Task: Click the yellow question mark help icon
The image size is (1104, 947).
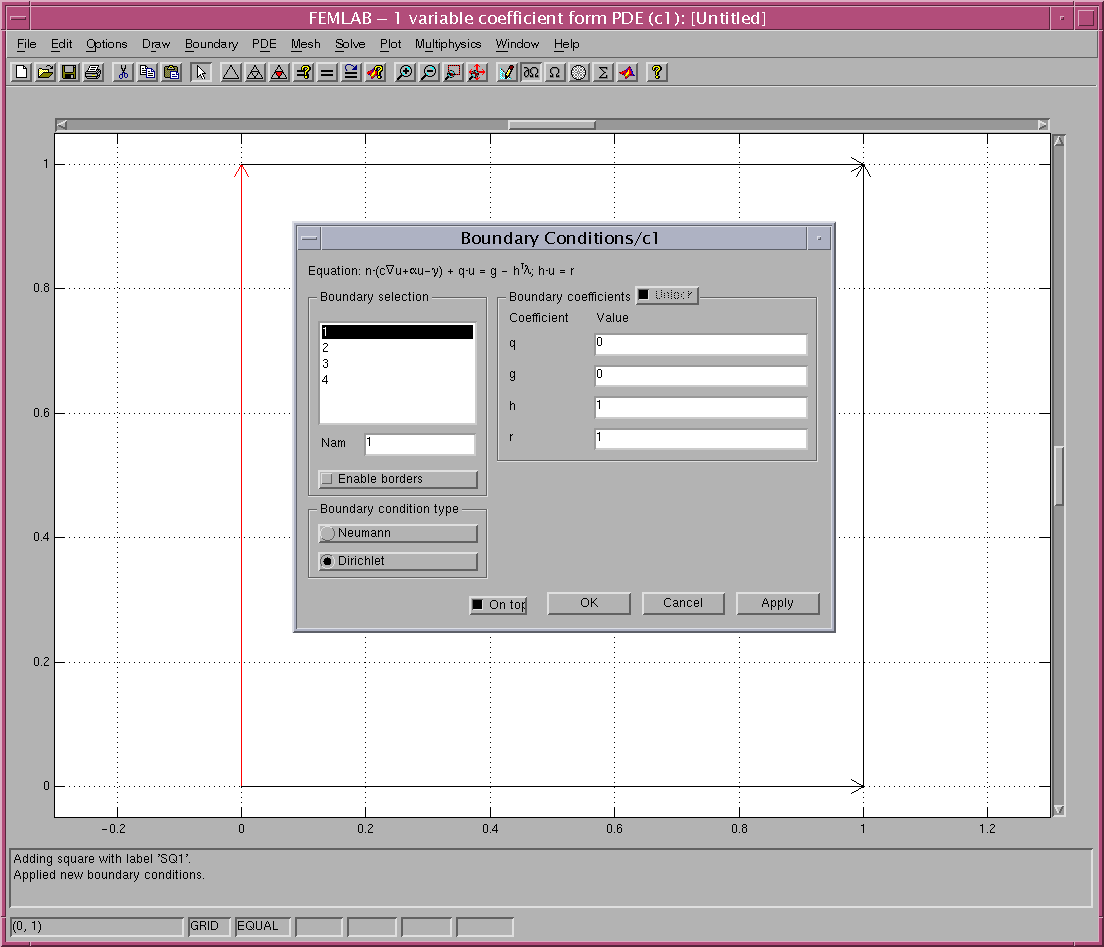Action: (x=657, y=73)
